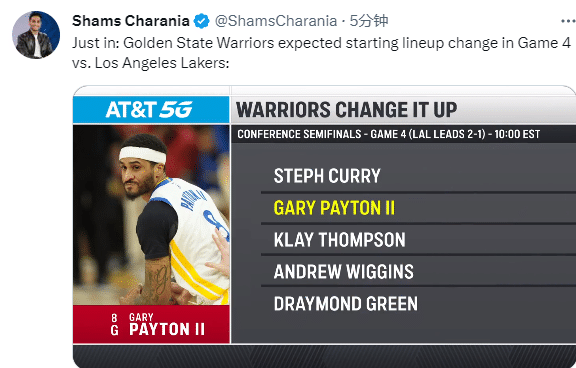
Task: Click the tweet text about Game 4 lineup
Action: click(321, 53)
